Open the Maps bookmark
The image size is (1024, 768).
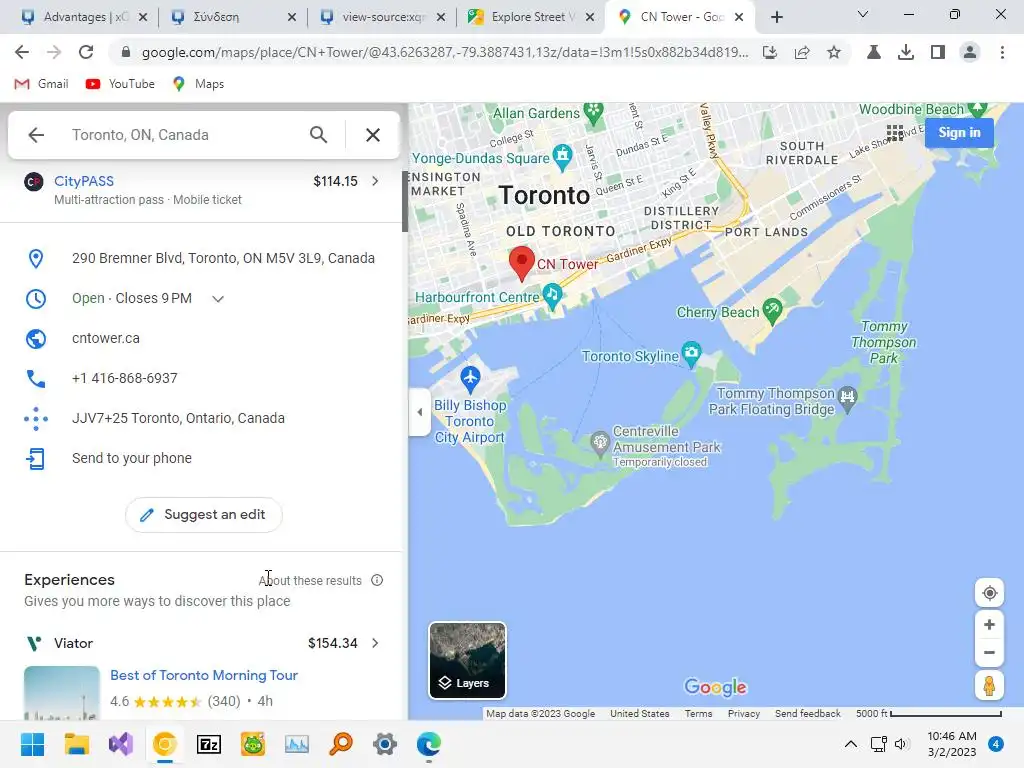(198, 84)
